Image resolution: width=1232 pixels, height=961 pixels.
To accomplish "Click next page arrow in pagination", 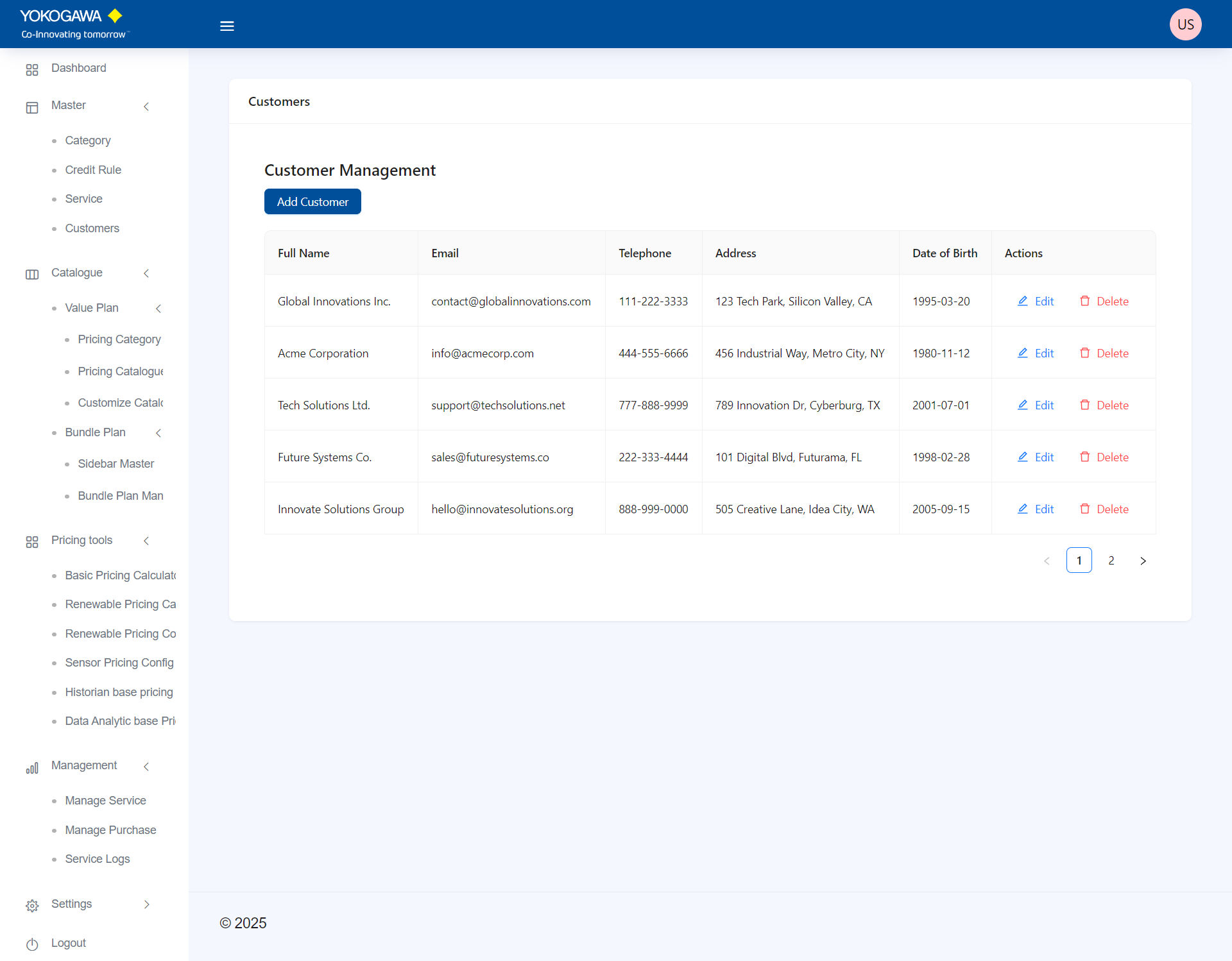I will [1143, 561].
